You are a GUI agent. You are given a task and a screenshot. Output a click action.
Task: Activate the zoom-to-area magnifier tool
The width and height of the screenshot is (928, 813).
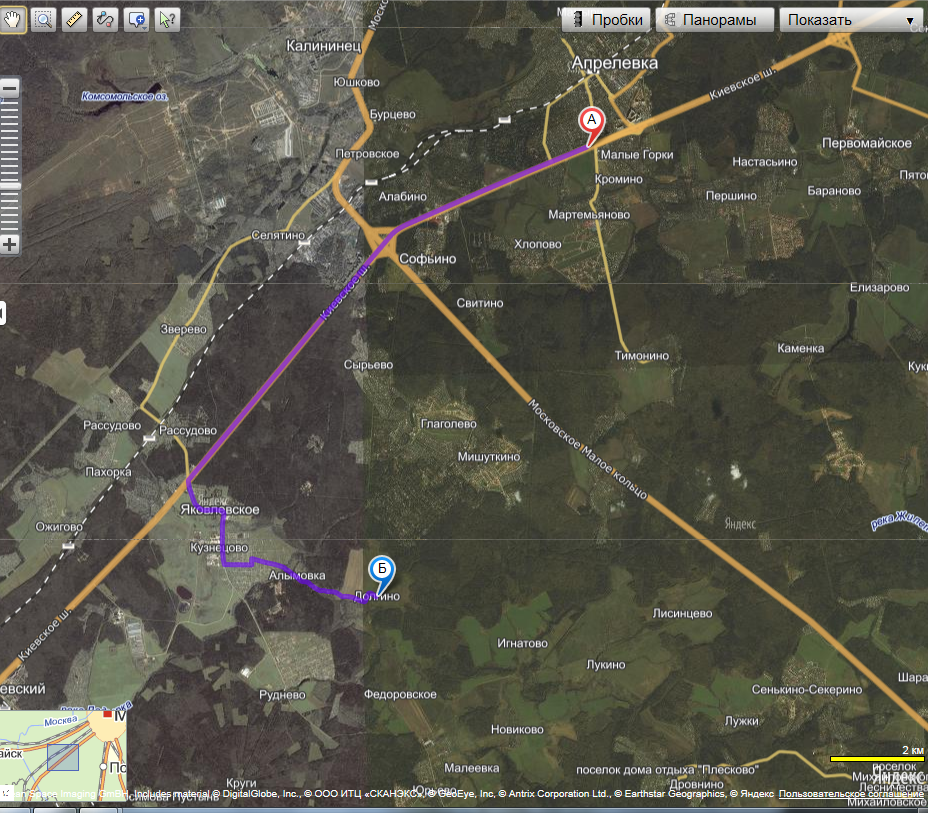(44, 19)
